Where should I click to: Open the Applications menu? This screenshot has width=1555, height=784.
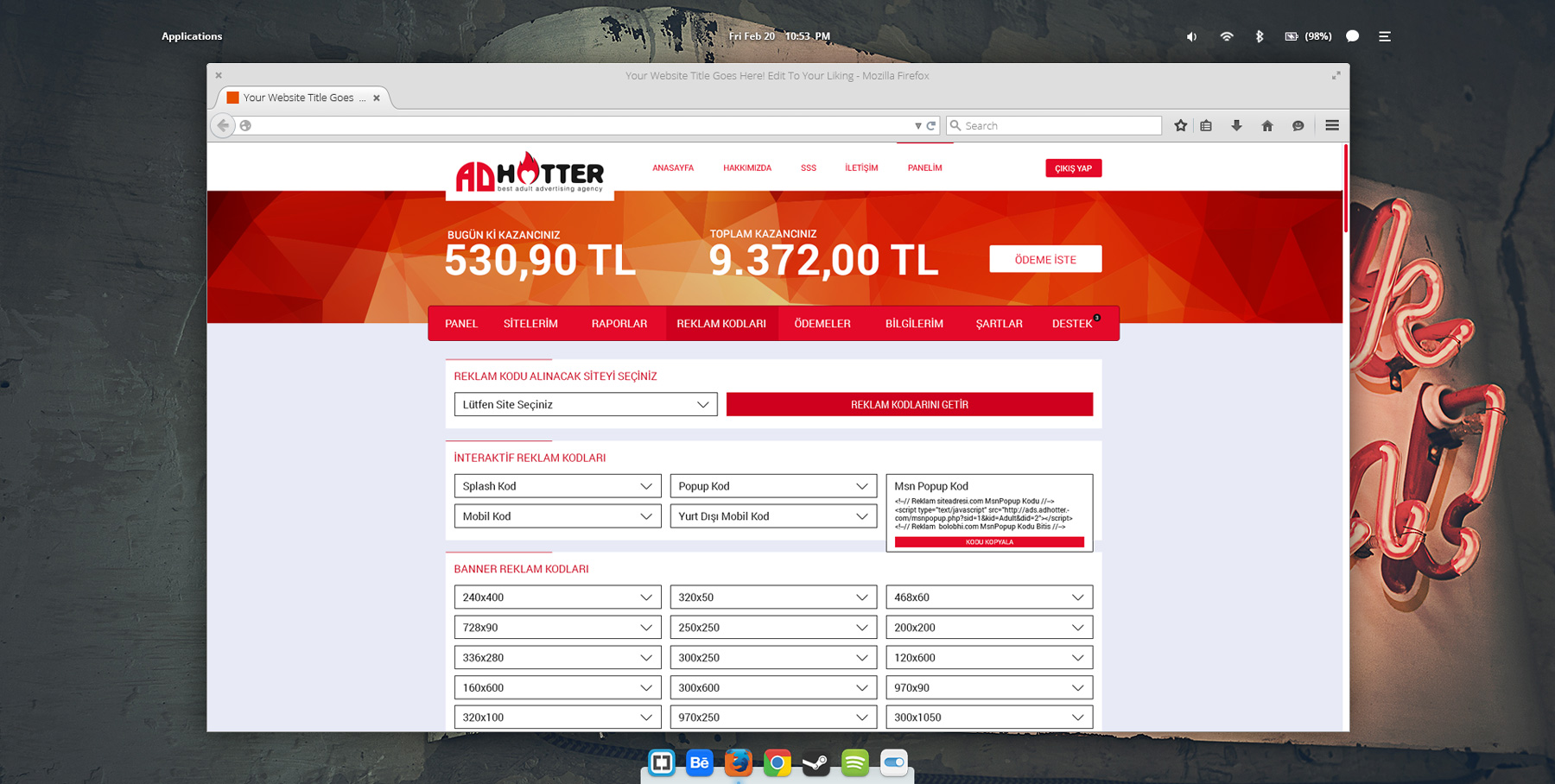pyautogui.click(x=192, y=36)
